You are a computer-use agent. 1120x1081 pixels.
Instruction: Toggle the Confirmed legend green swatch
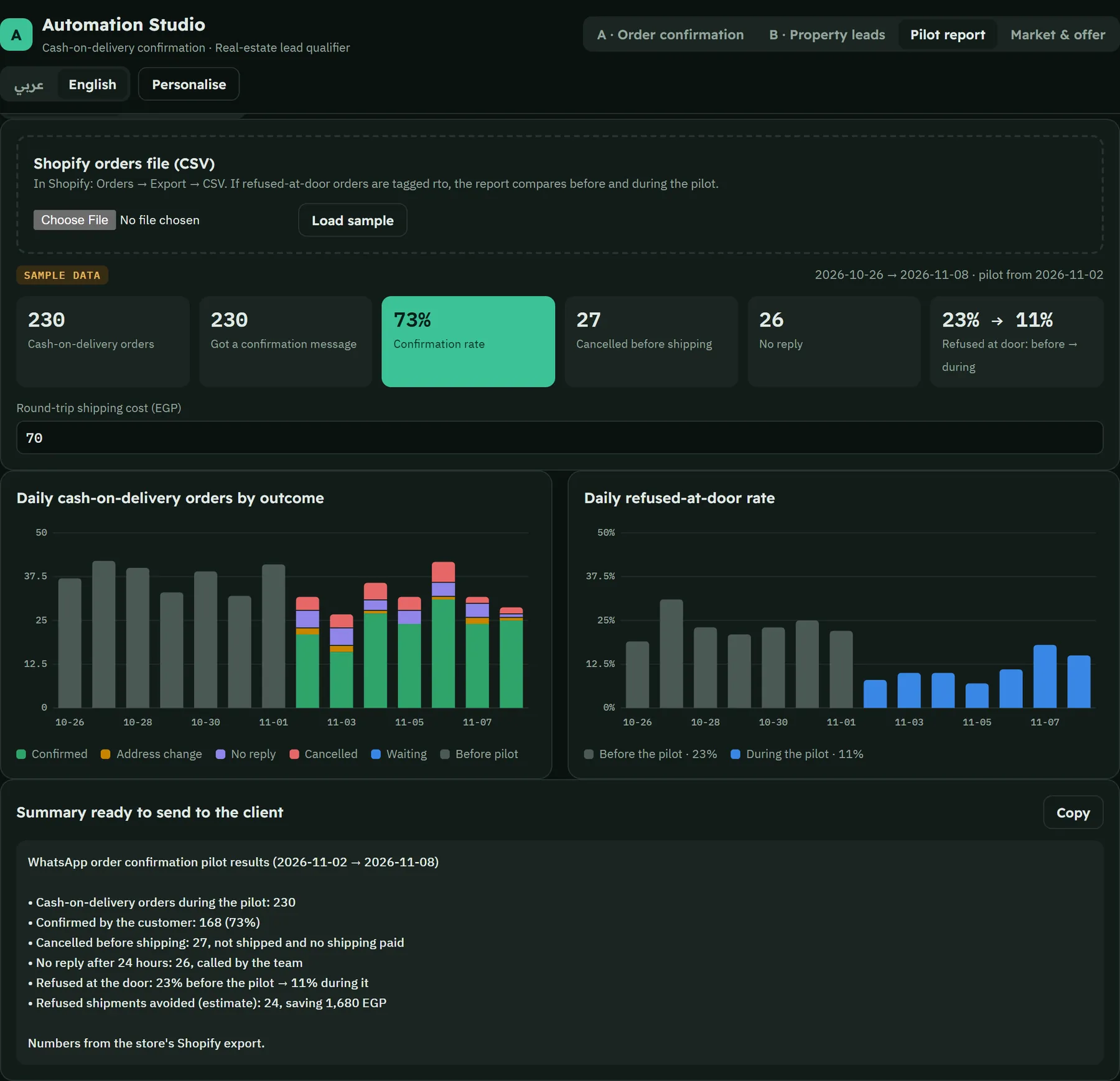(21, 754)
